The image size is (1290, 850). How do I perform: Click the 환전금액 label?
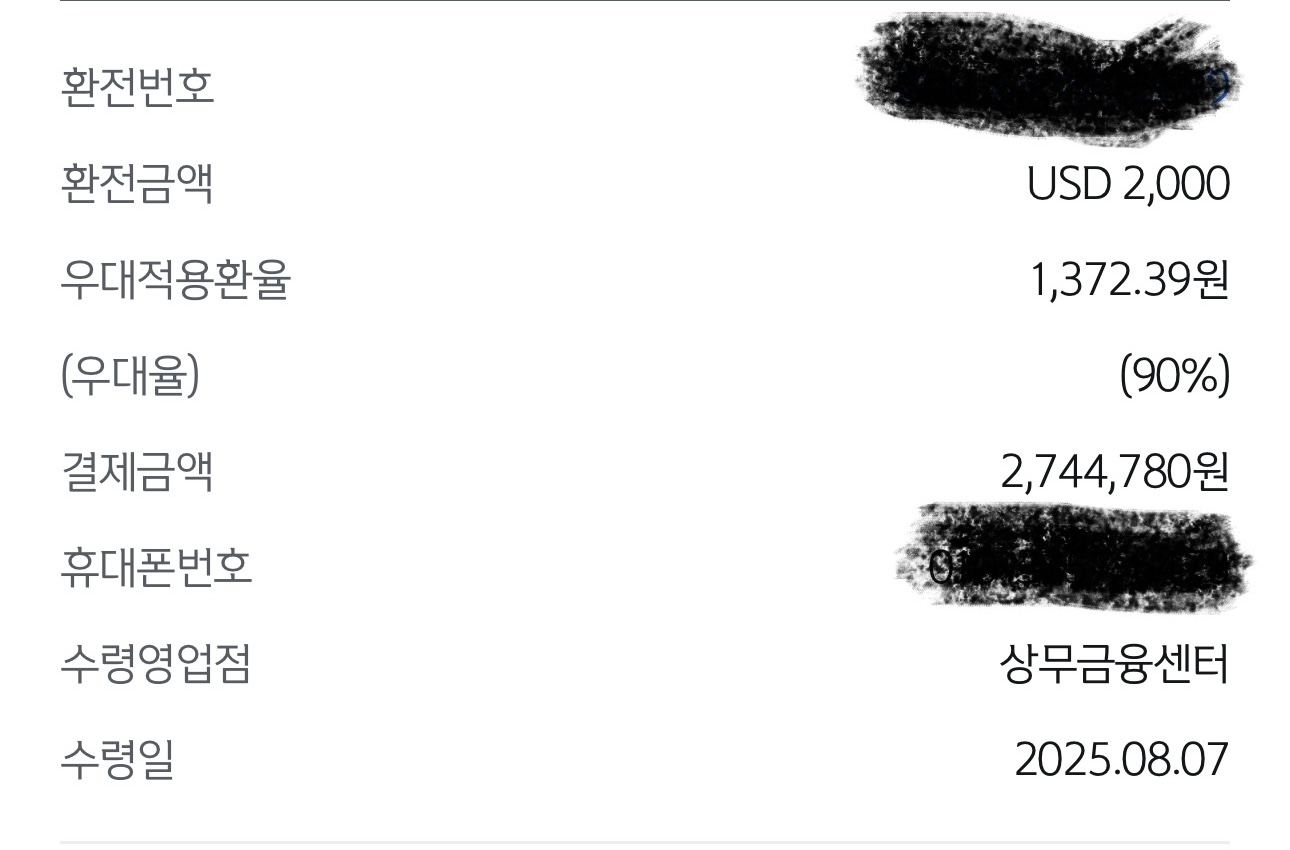point(137,184)
